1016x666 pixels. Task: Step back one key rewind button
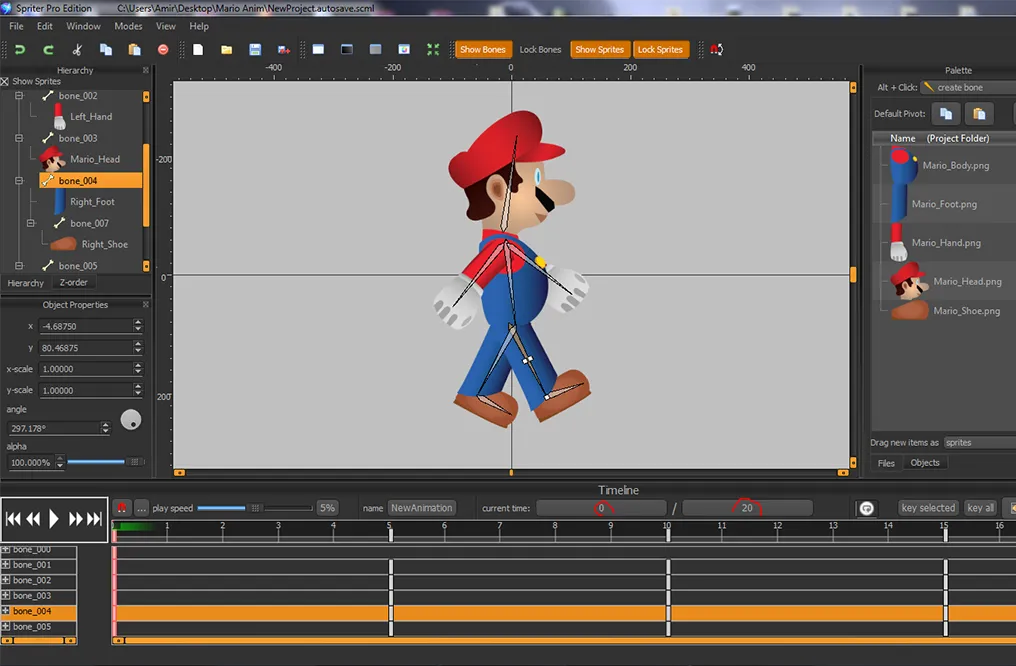[x=33, y=519]
